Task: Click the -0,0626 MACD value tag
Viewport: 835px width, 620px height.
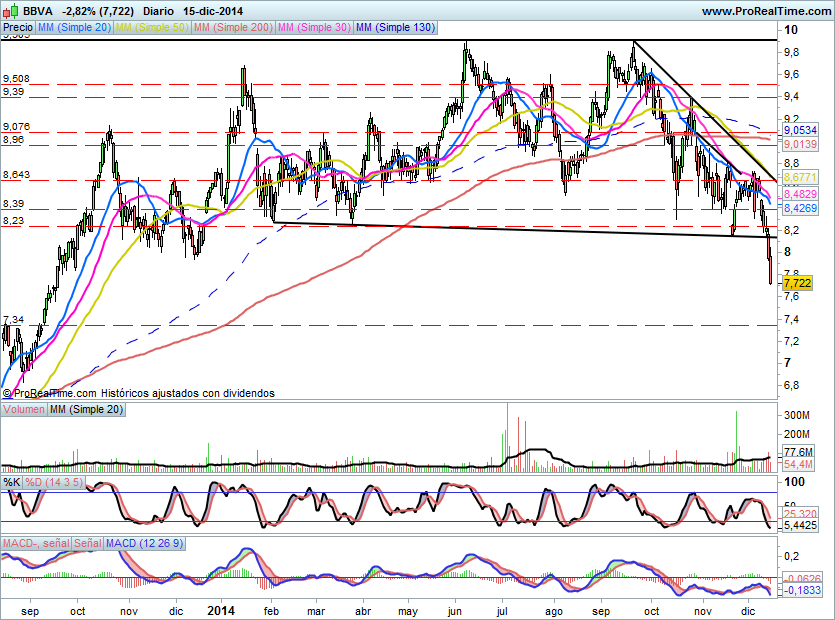Action: coord(801,578)
